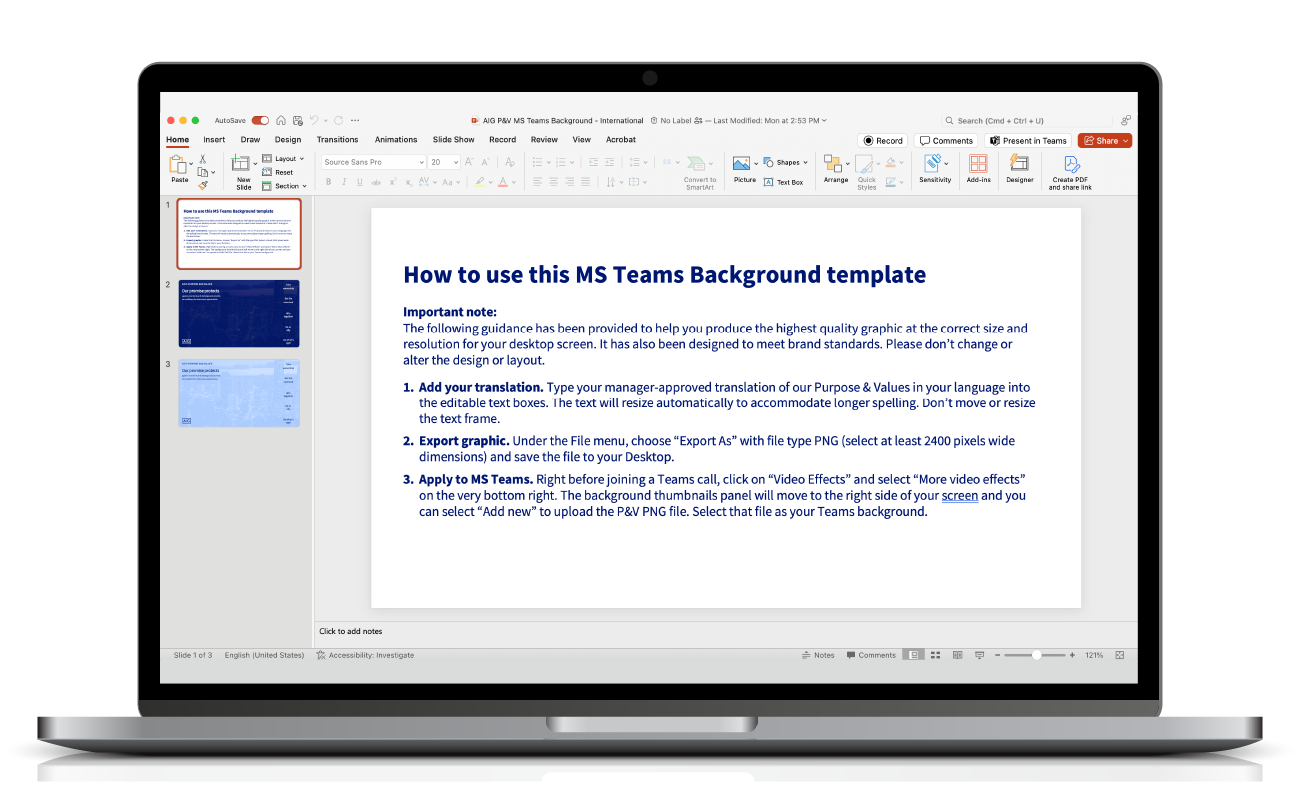Click the Increase Font Size icon
The width and height of the screenshot is (1300, 800).
click(x=469, y=162)
